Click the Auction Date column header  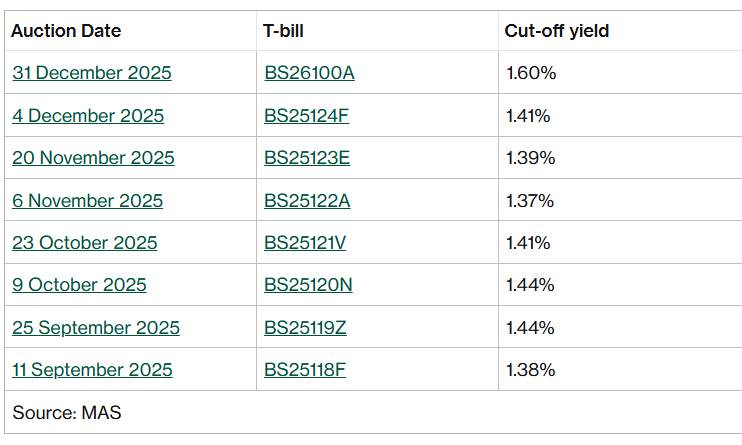(66, 31)
